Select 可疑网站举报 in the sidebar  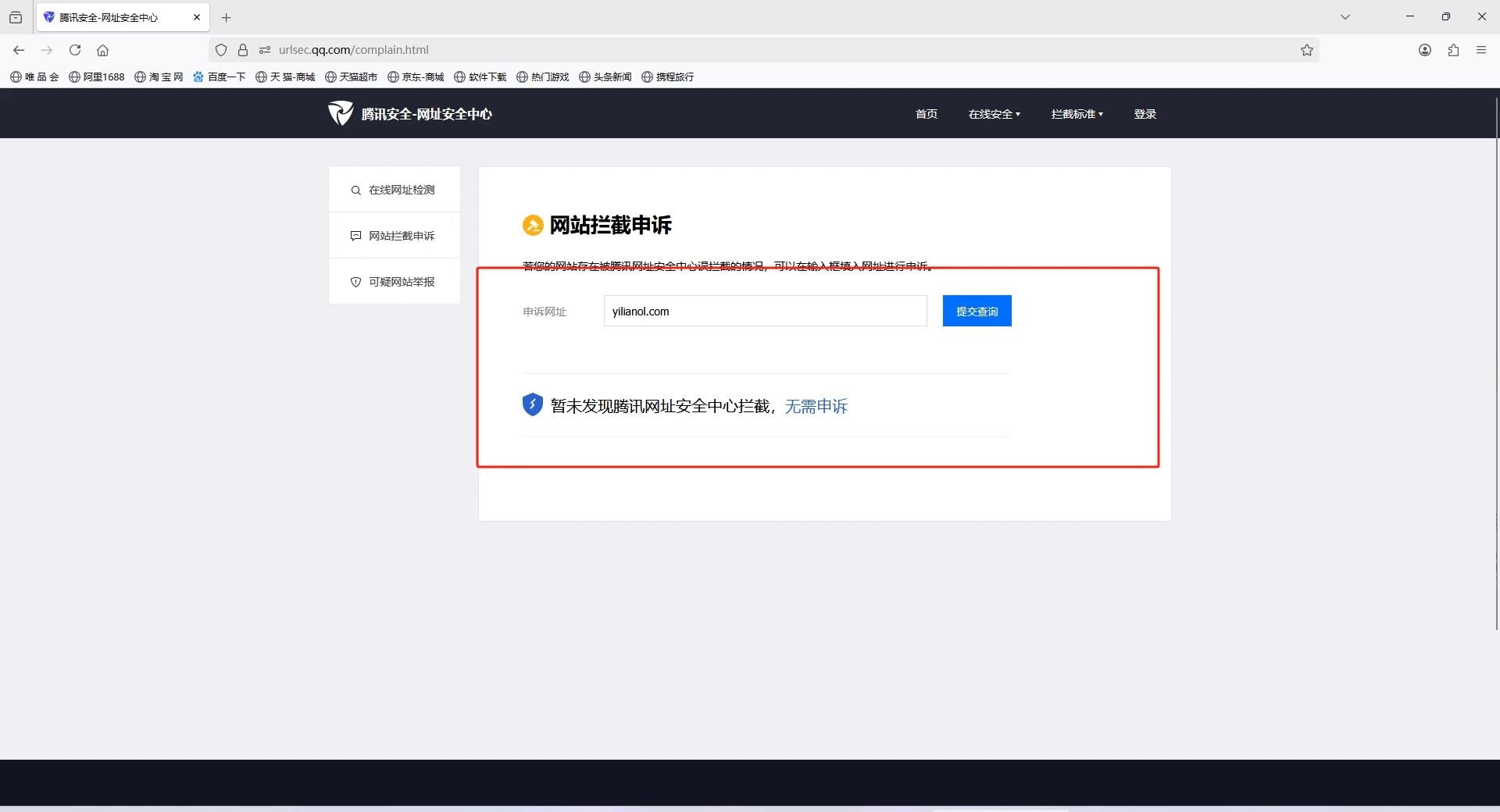click(x=395, y=282)
